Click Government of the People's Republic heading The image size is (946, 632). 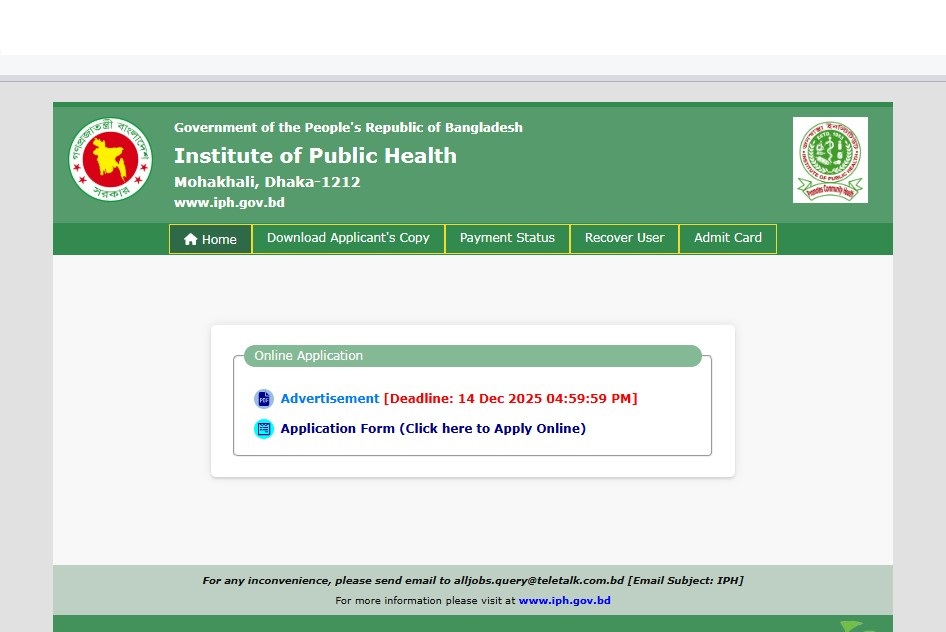pos(348,128)
